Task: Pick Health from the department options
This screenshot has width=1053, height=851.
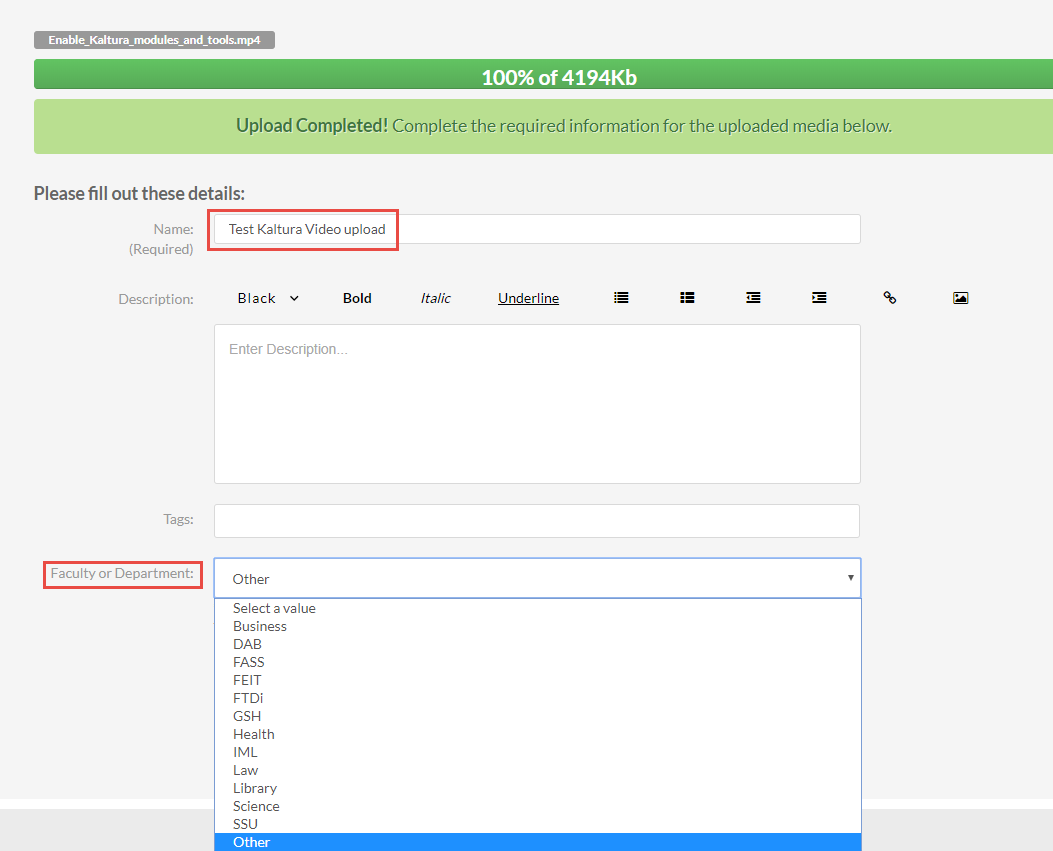Action: click(254, 734)
